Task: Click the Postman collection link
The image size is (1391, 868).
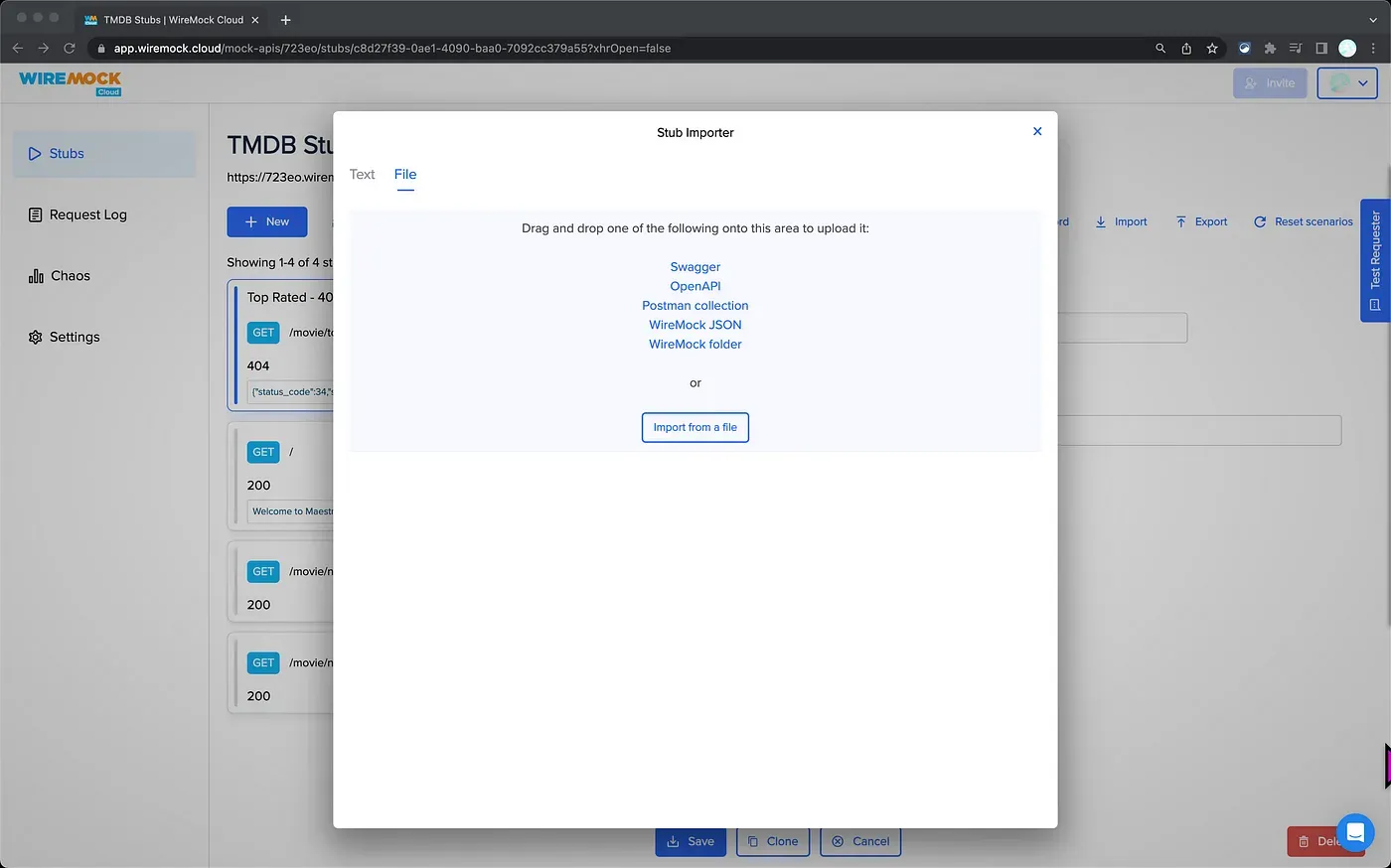Action: click(695, 306)
